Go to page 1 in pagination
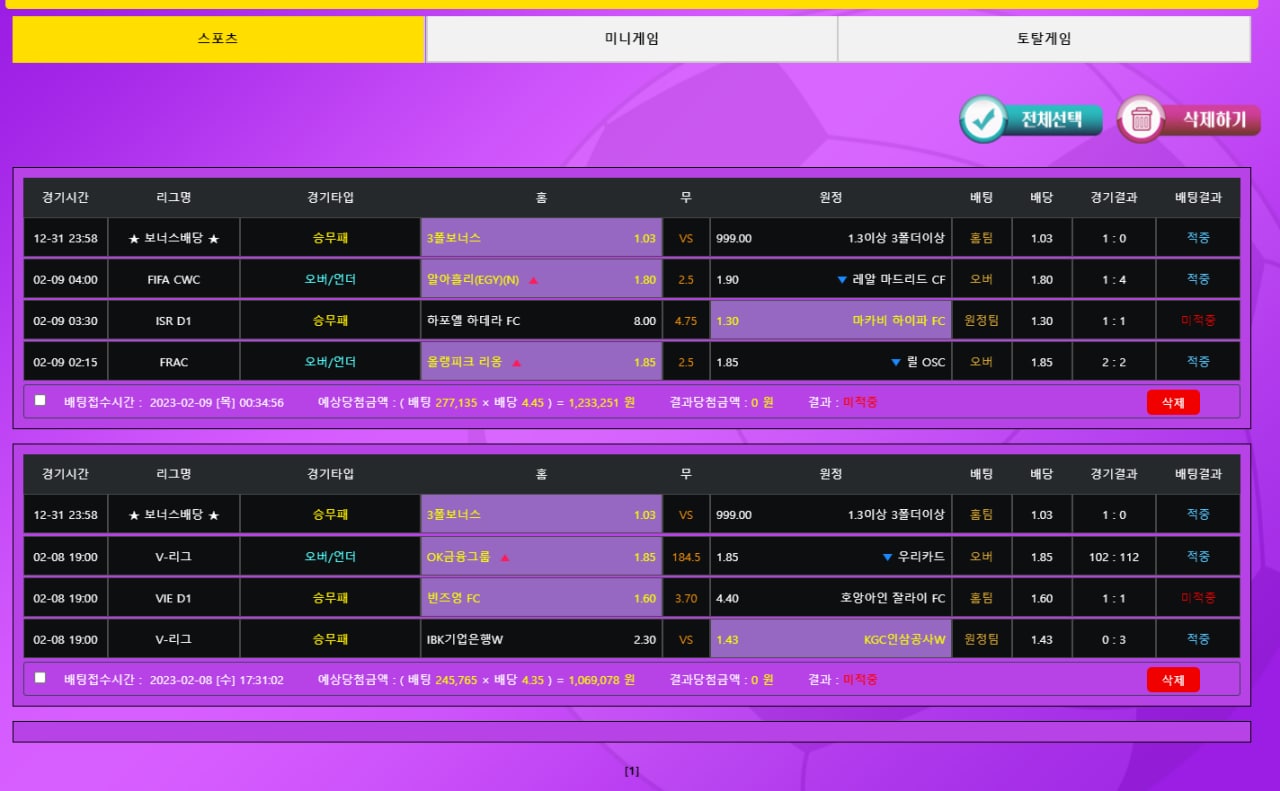 click(632, 771)
